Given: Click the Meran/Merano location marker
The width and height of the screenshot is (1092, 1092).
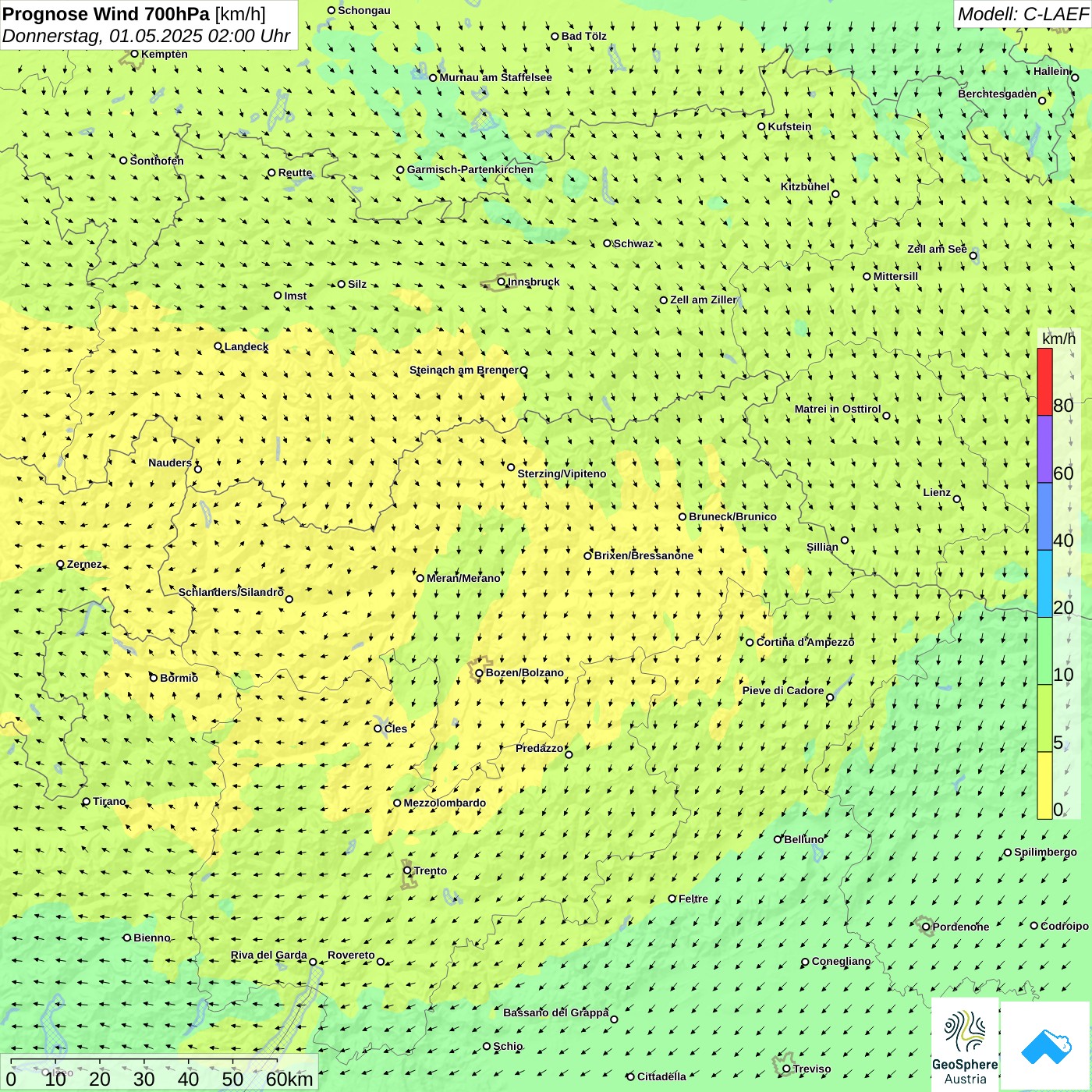Looking at the screenshot, I should click(x=420, y=578).
